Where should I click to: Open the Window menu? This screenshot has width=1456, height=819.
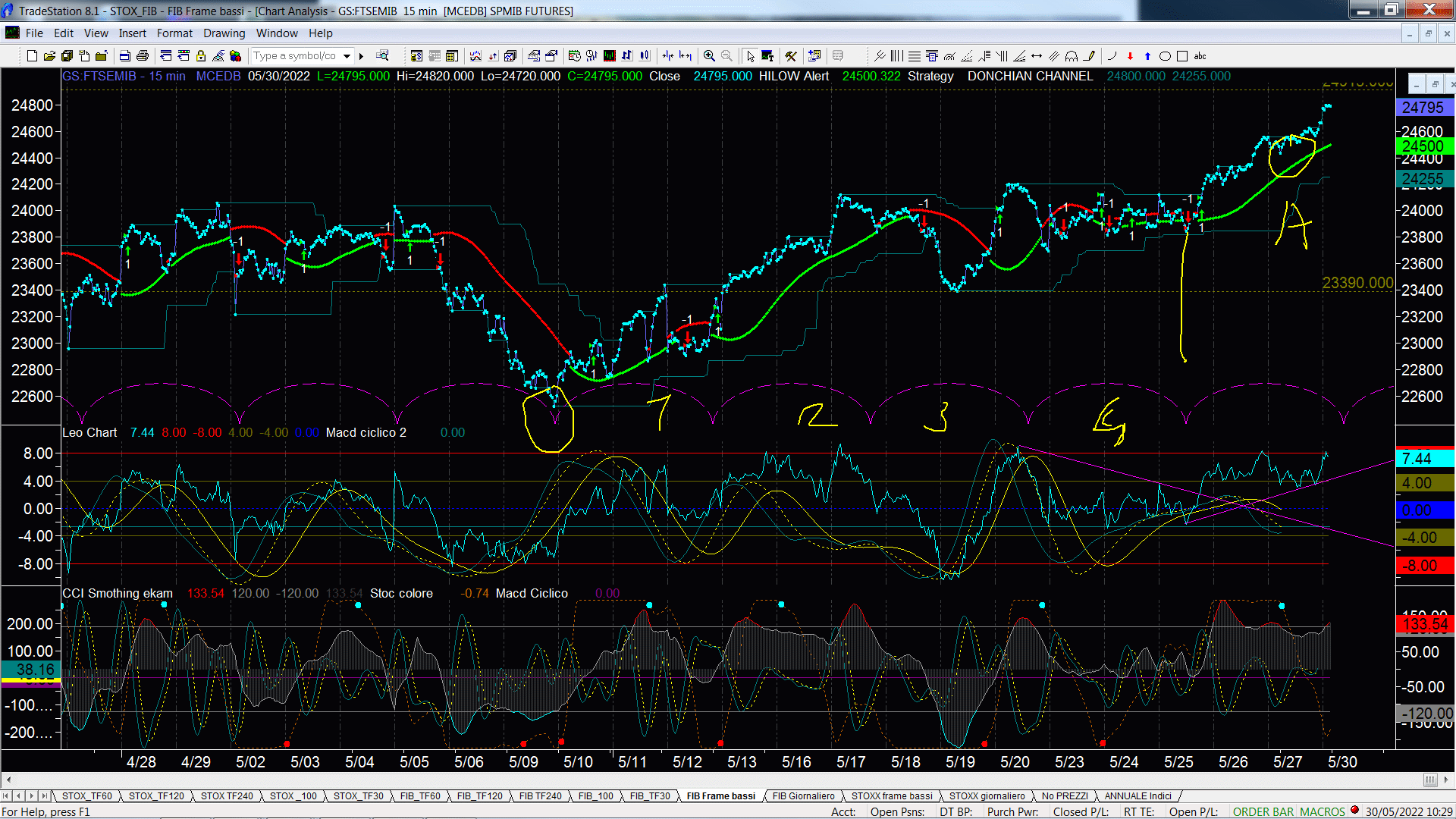[277, 33]
